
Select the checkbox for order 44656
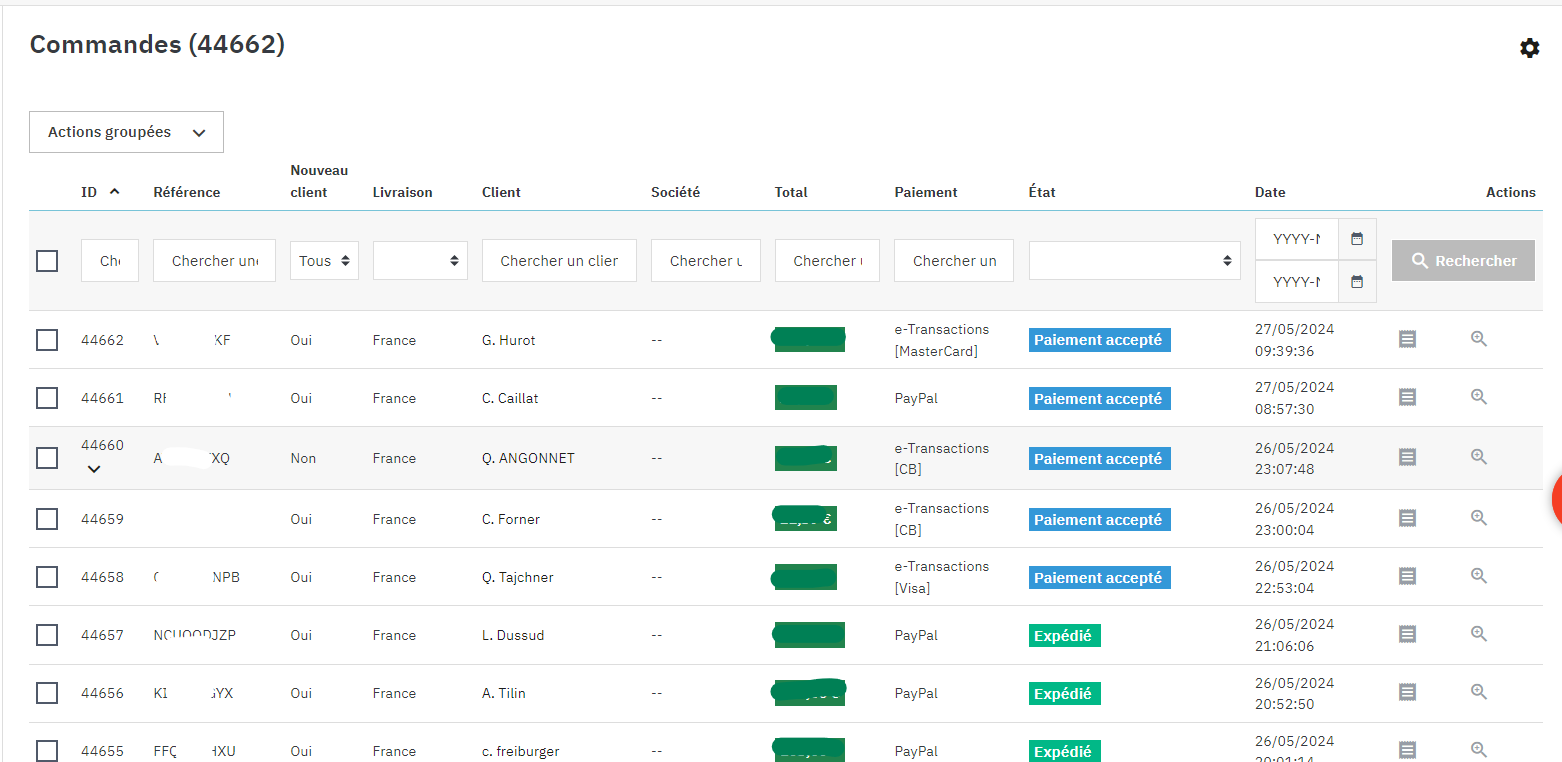pyautogui.click(x=47, y=693)
